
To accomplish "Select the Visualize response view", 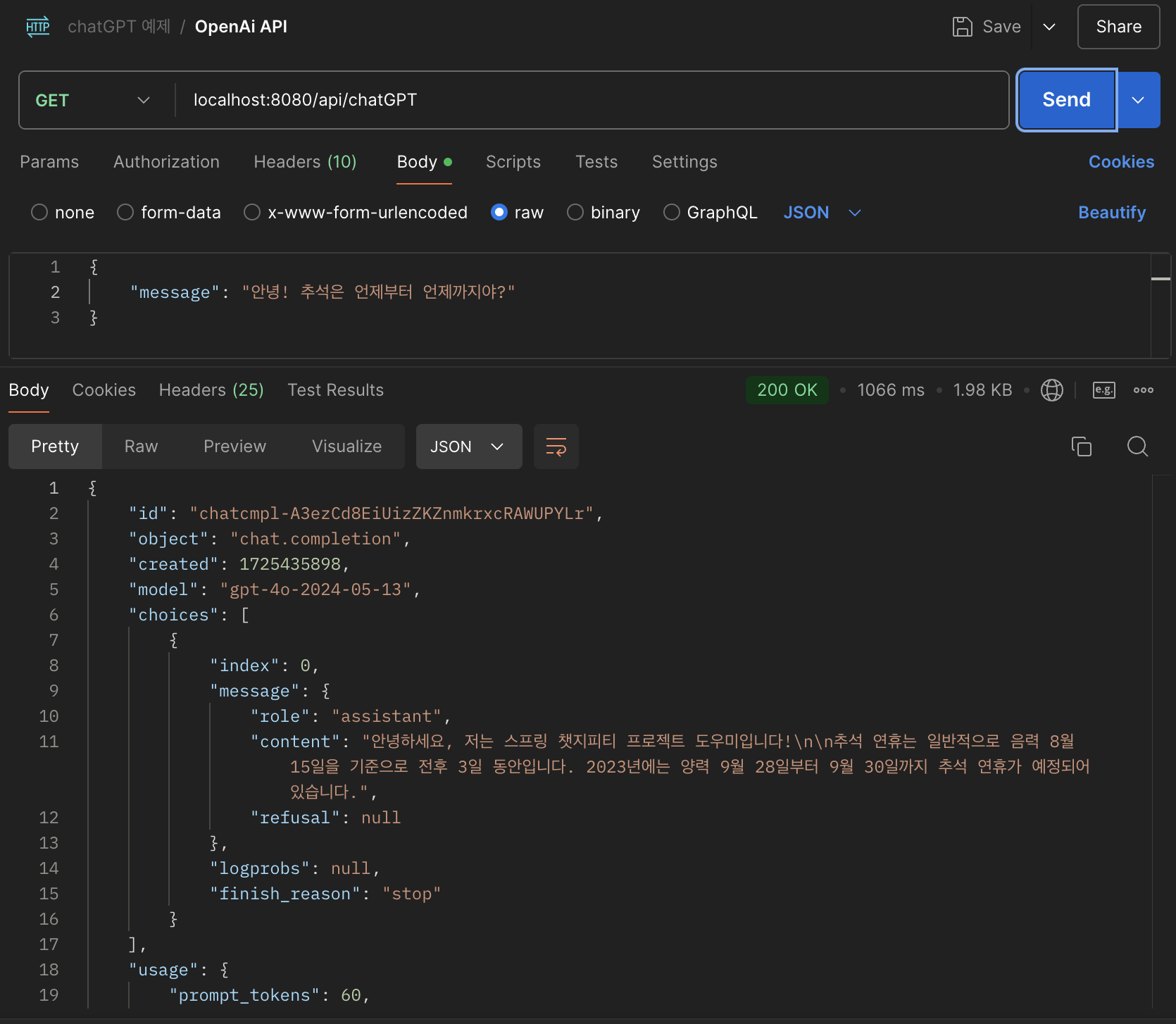I will pos(347,447).
